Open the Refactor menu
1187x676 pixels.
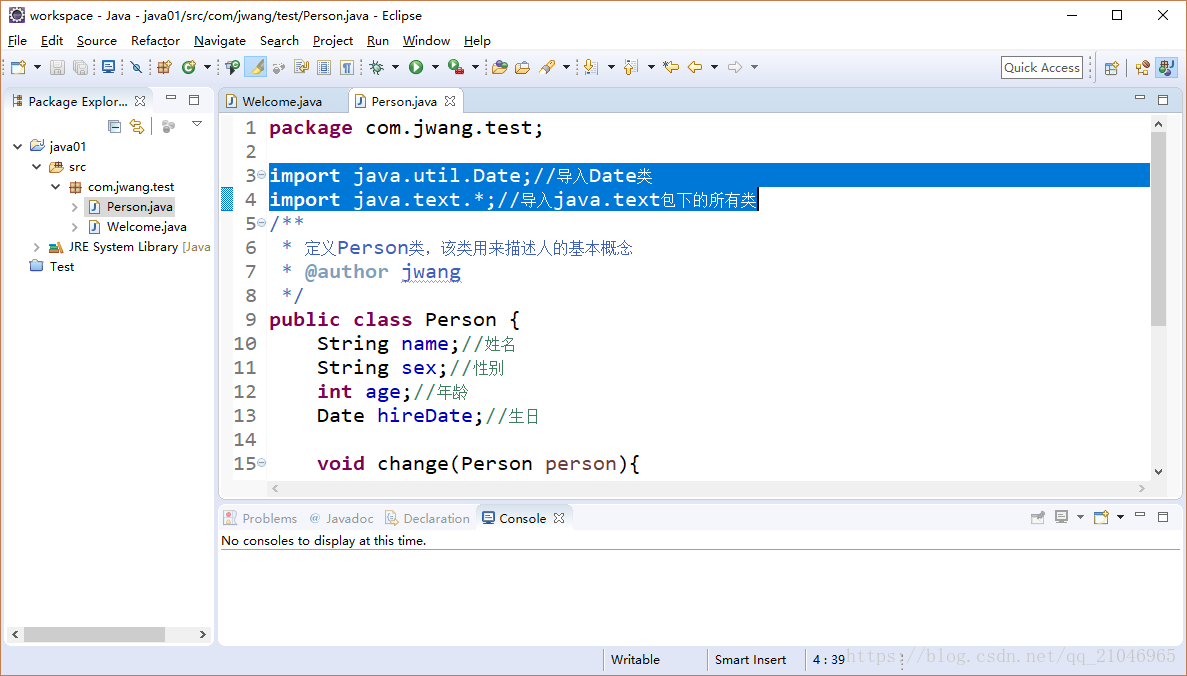pyautogui.click(x=155, y=41)
